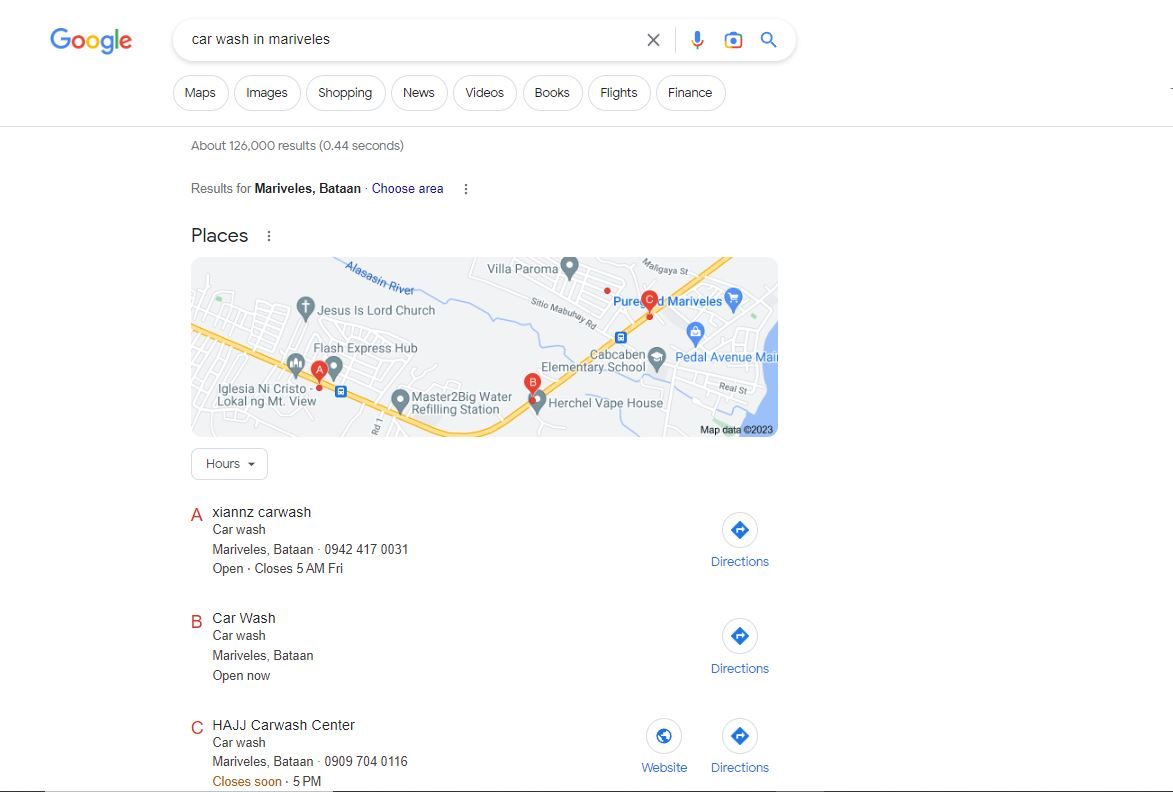Switch to the Images tab
Image resolution: width=1173 pixels, height=792 pixels.
point(267,93)
